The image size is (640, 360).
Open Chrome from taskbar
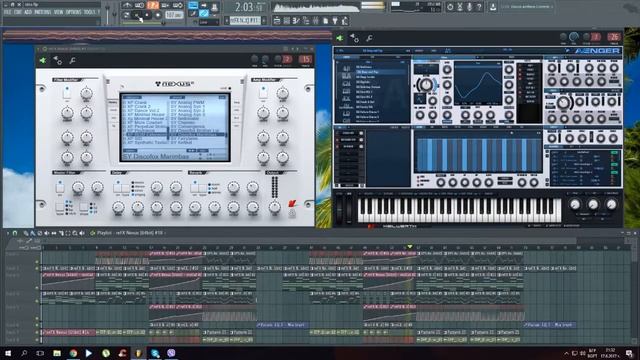point(73,353)
